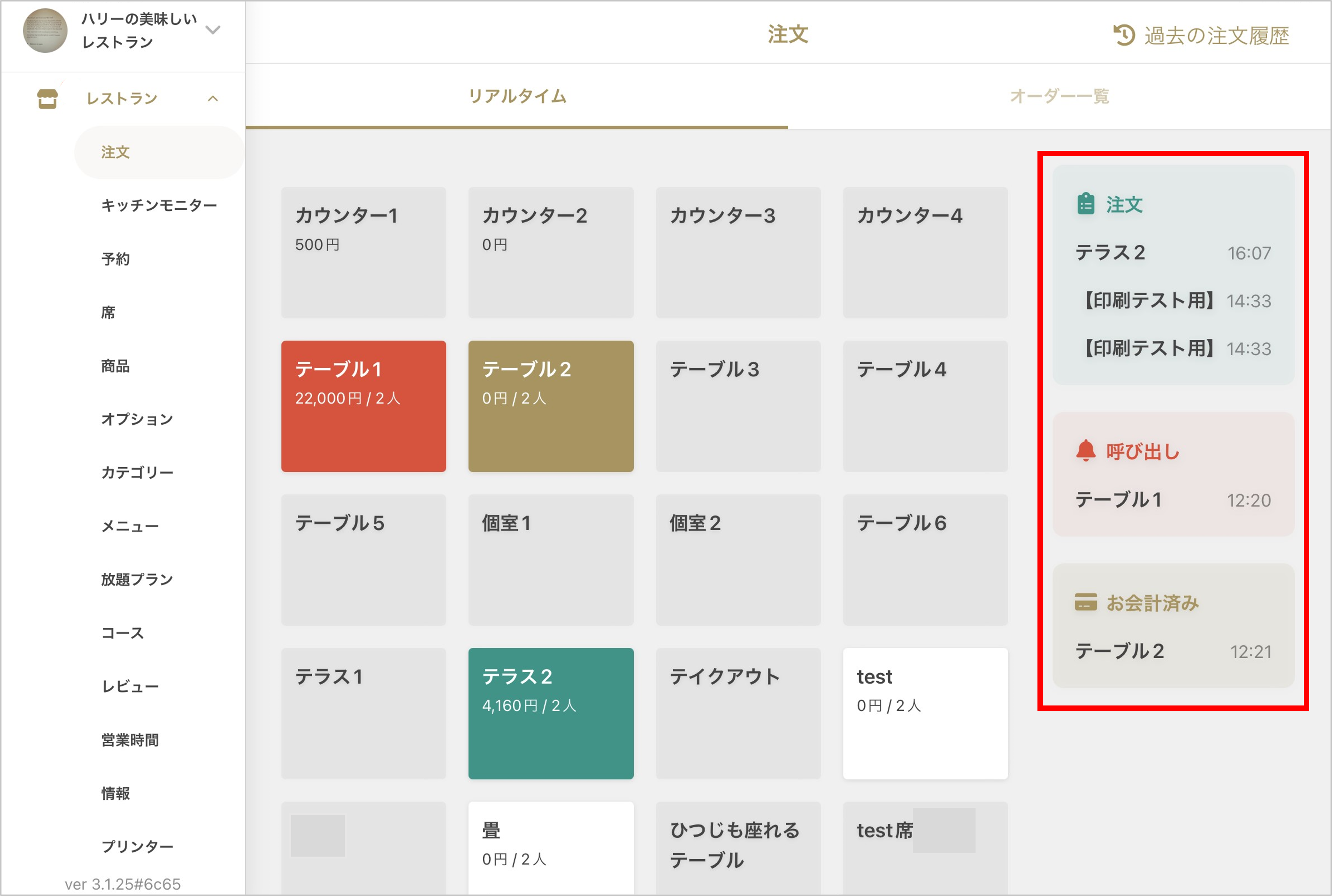Open キッチンモニター from the sidebar
This screenshot has width=1332, height=896.
[159, 206]
